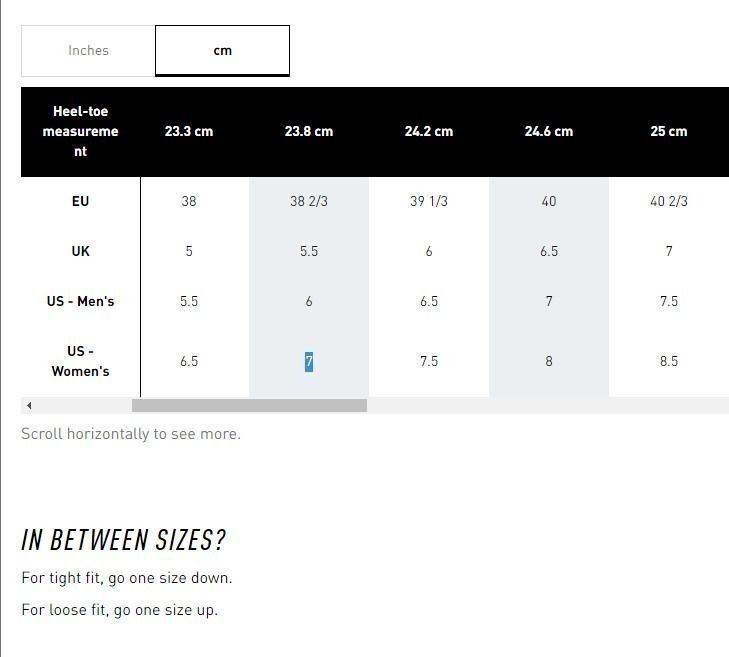Click the Heel-toe measurement header cell
729x657 pixels.
point(80,132)
